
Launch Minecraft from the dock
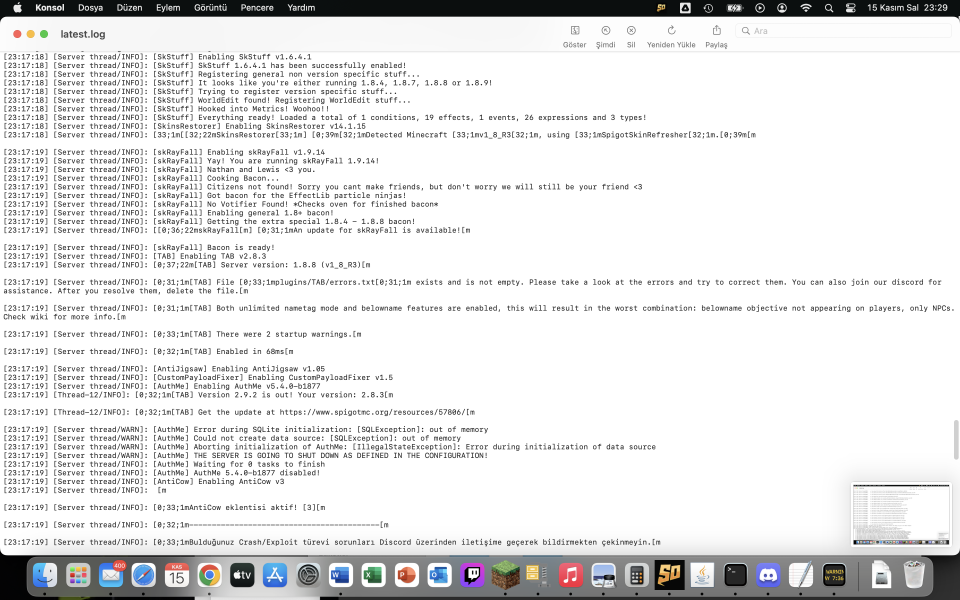coord(505,575)
